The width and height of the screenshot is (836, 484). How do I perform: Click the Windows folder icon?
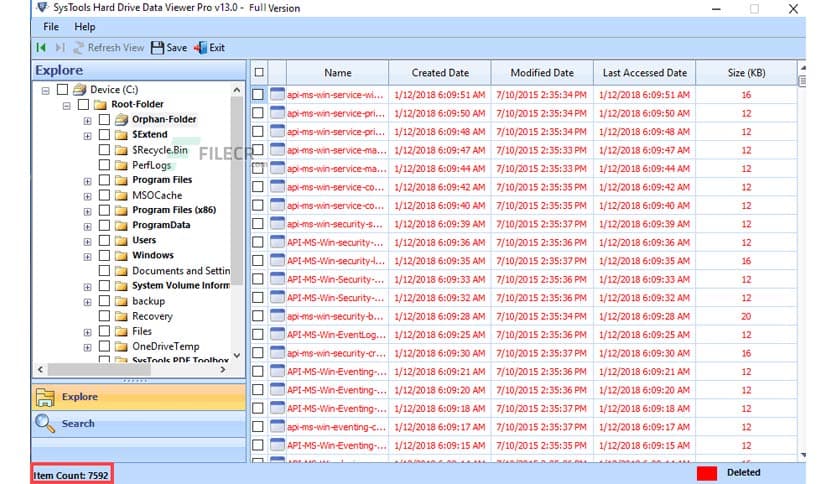(x=122, y=256)
